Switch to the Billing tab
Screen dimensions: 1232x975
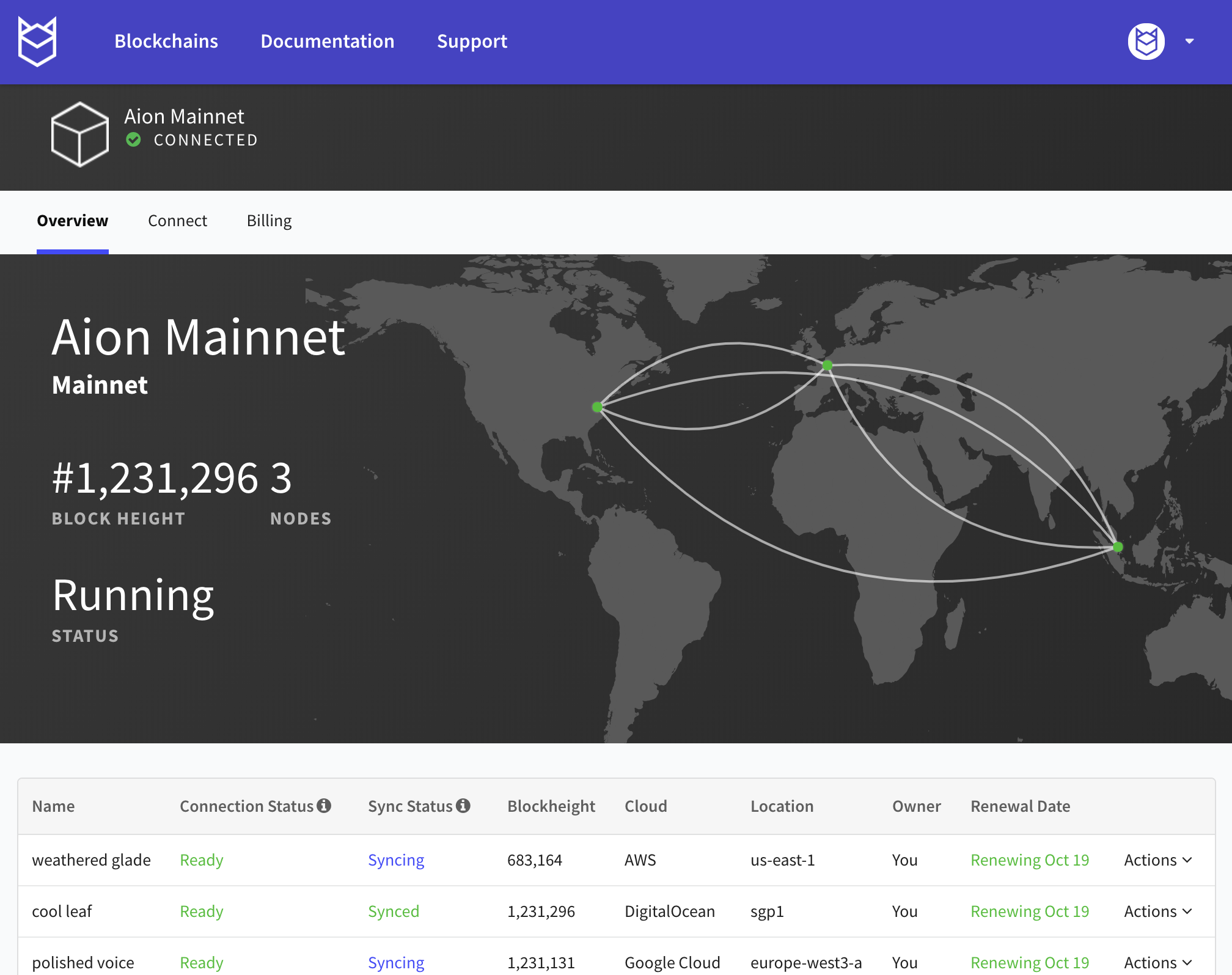tap(269, 221)
